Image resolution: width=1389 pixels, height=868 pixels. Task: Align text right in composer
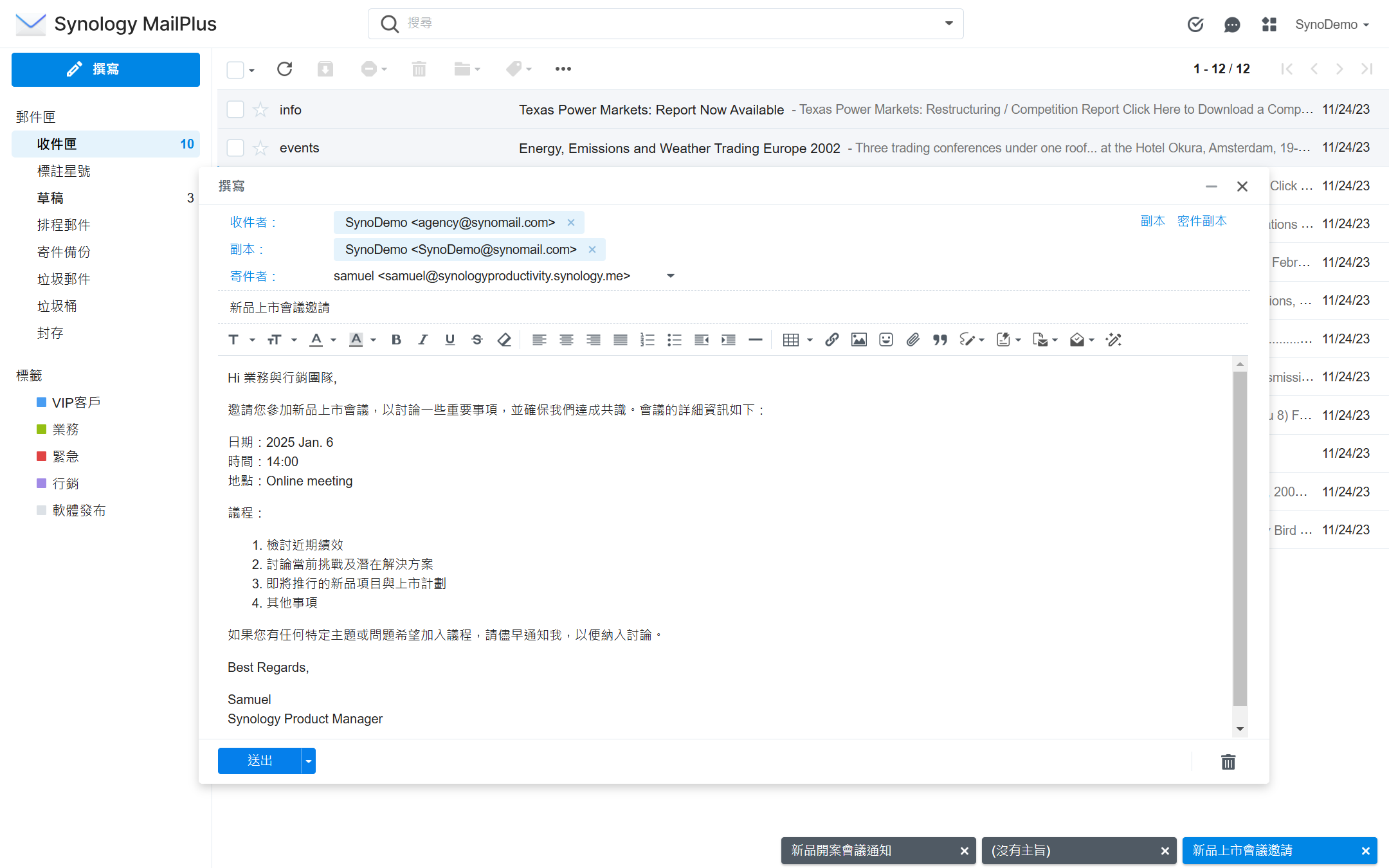click(x=593, y=339)
